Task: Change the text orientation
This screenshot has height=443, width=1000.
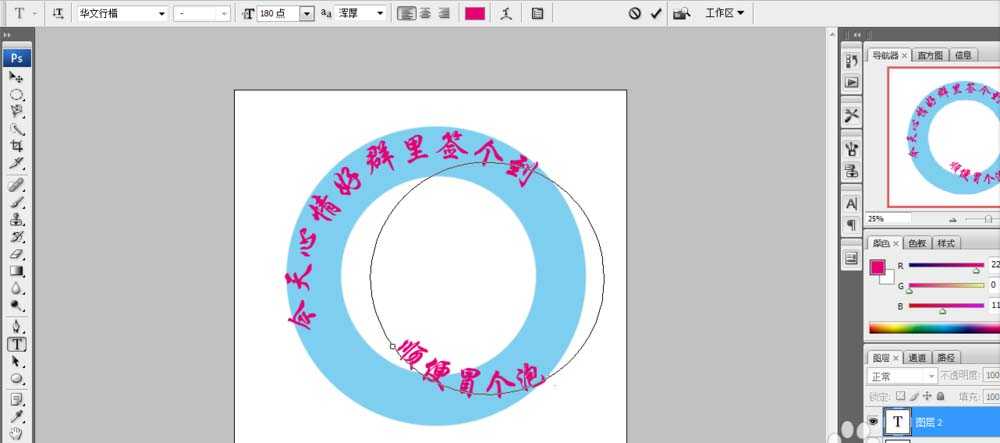Action: click(x=58, y=13)
